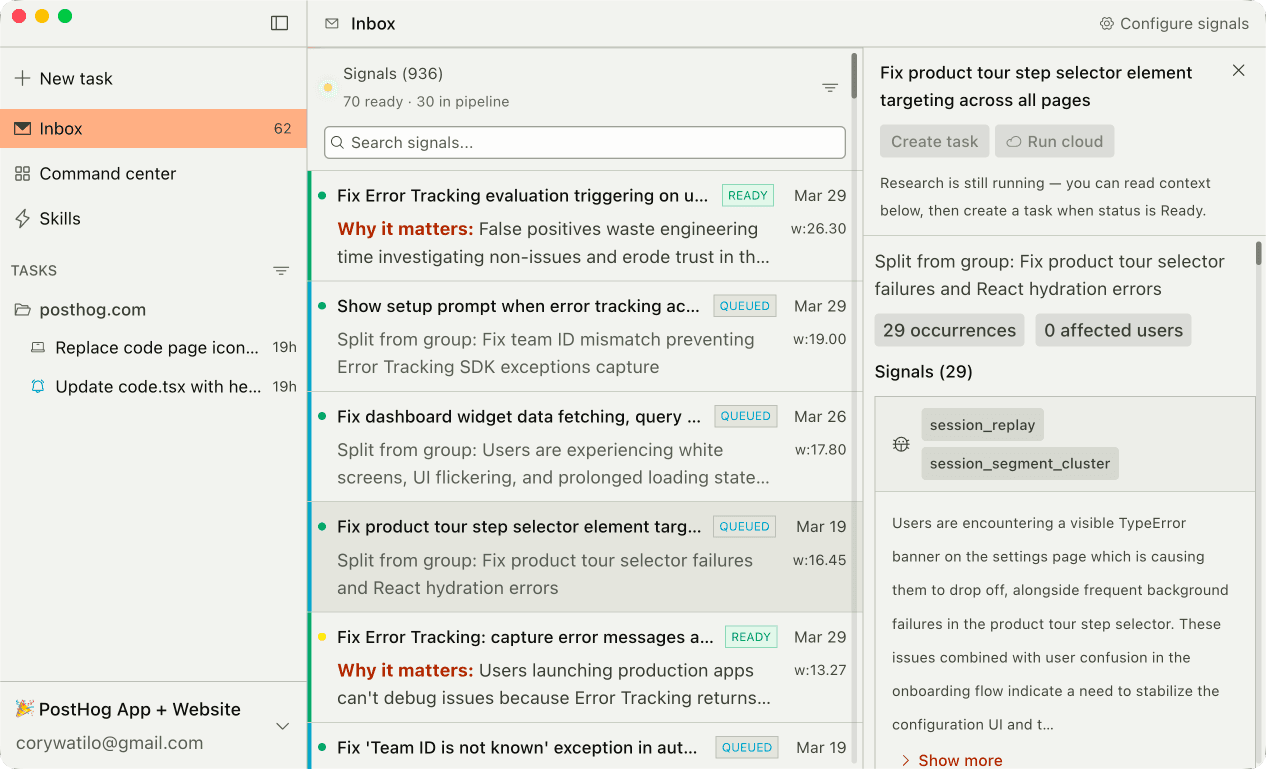This screenshot has width=1266, height=769.
Task: Close the signal detail panel
Action: [x=1238, y=71]
